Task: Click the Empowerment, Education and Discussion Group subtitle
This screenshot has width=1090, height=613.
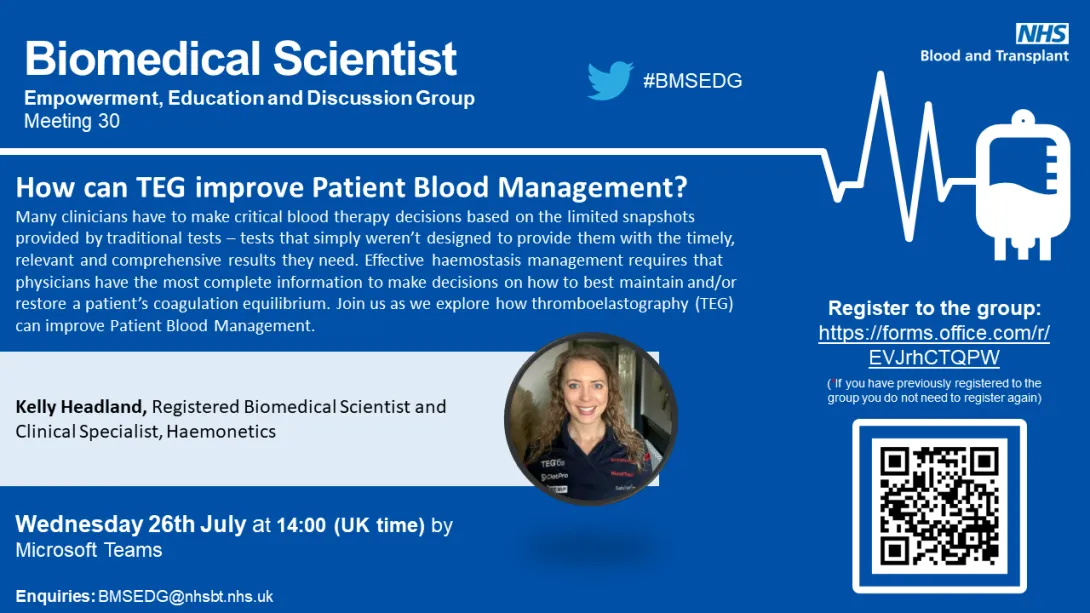Action: [249, 98]
